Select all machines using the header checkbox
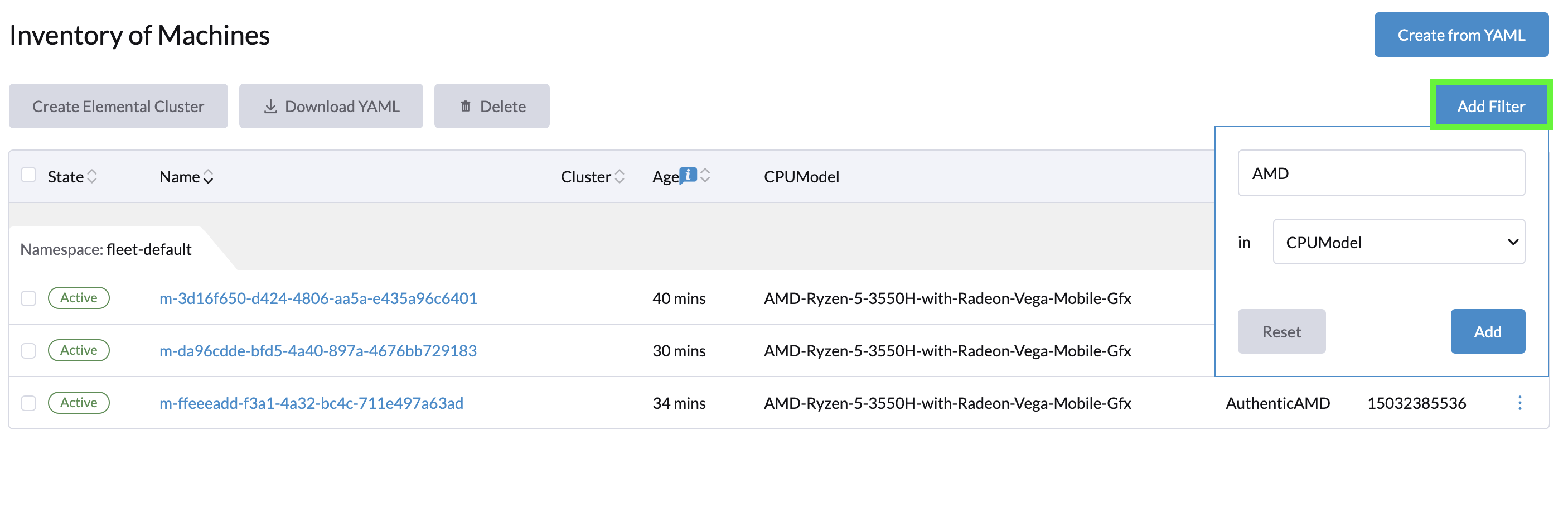 (x=28, y=175)
